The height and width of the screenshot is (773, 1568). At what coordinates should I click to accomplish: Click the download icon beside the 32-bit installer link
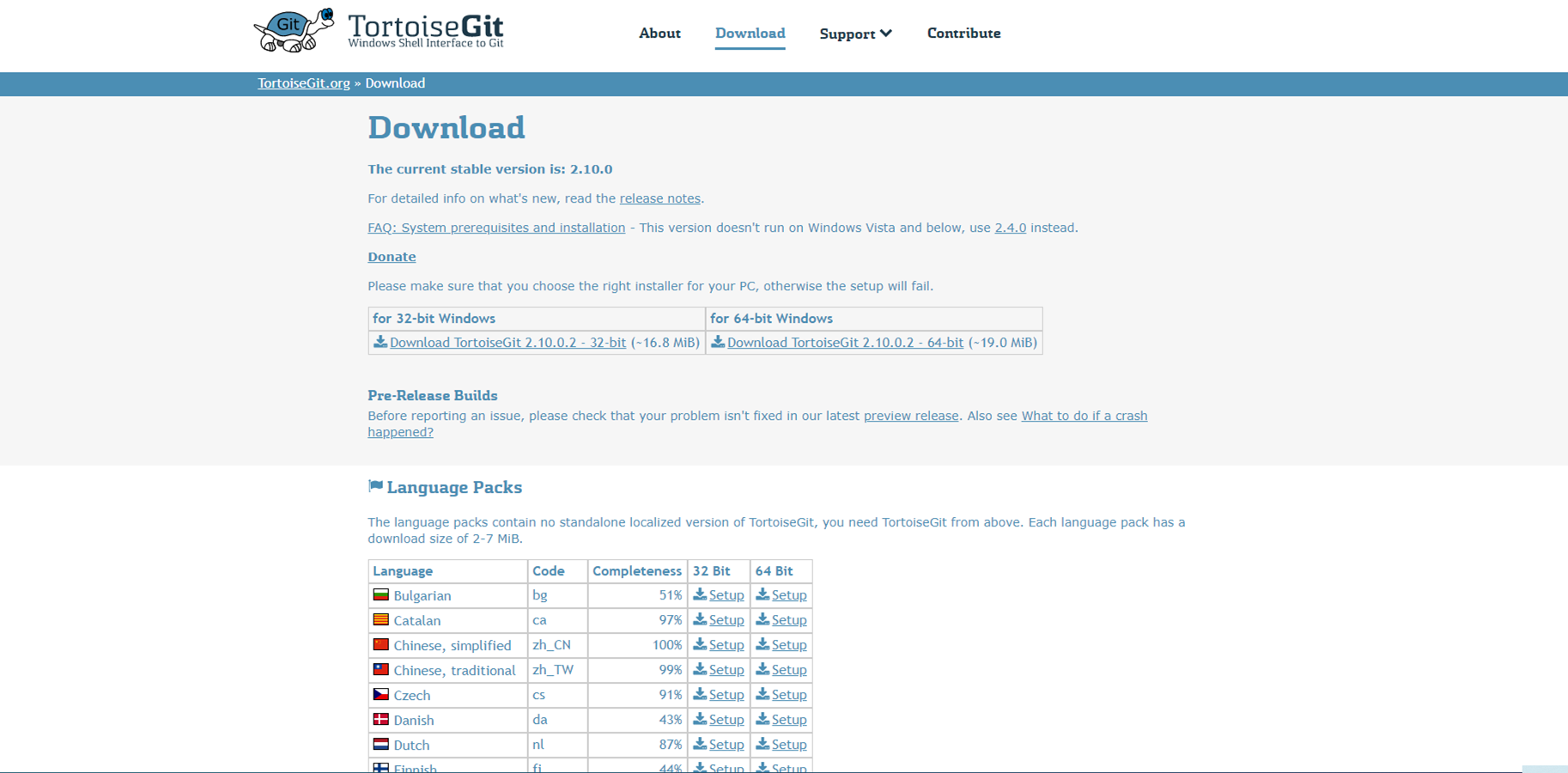pos(380,342)
